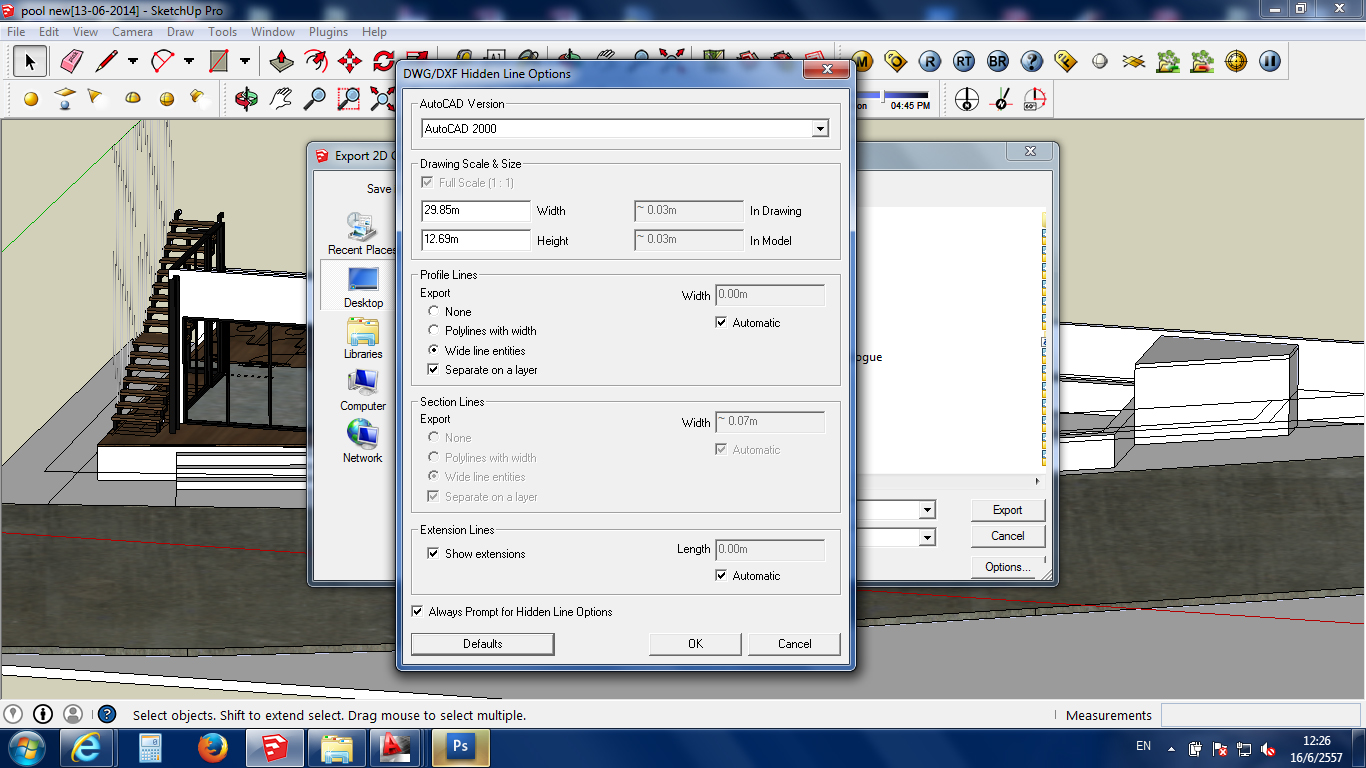Expand the Rectangle tool dropdown arrow

click(245, 62)
